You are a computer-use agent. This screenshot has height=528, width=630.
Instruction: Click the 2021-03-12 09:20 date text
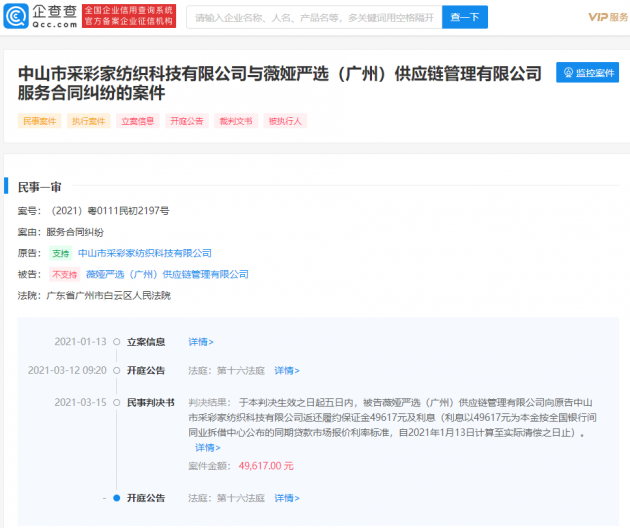67,370
